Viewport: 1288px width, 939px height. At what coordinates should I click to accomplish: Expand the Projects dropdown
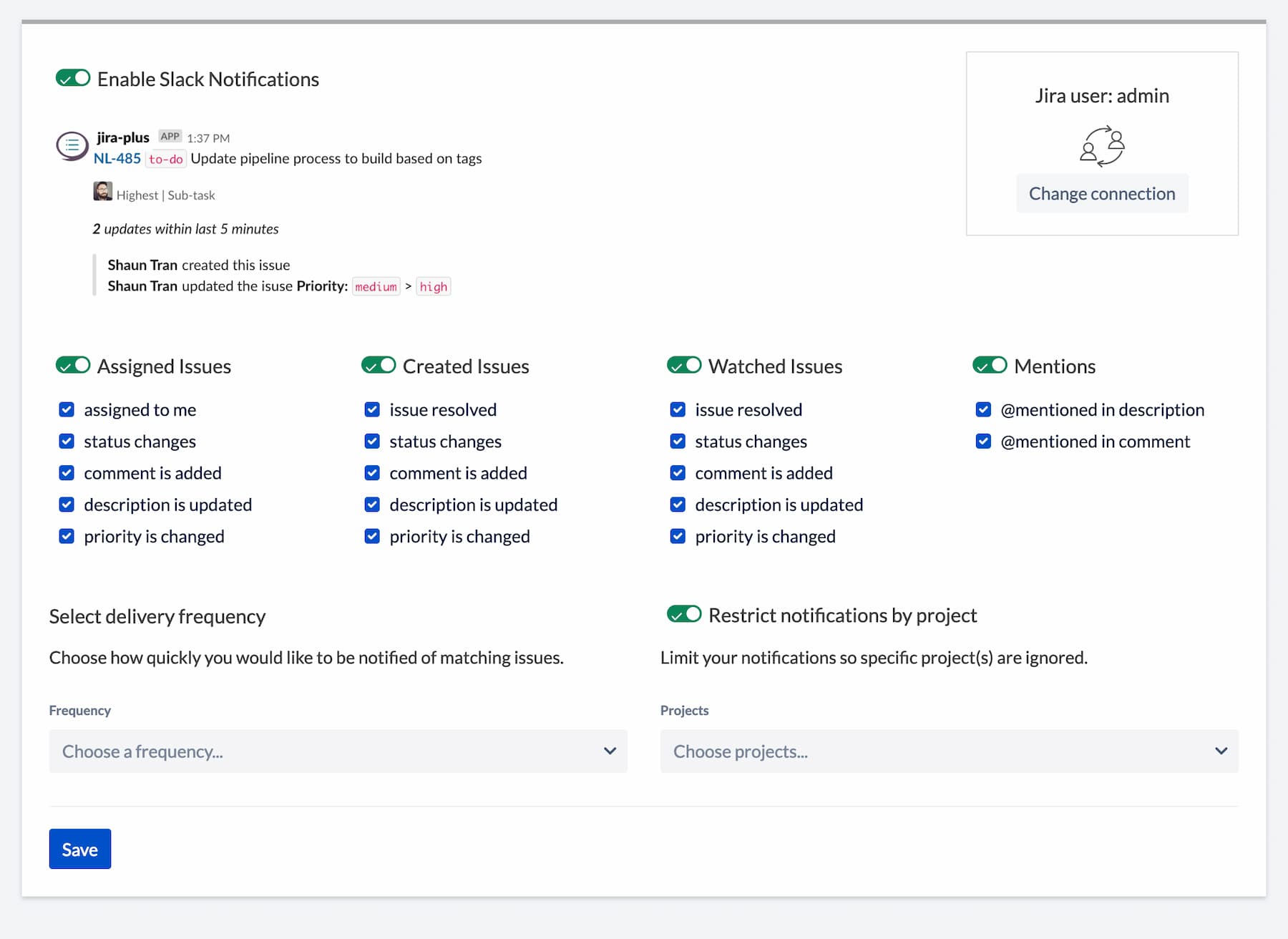coord(949,751)
